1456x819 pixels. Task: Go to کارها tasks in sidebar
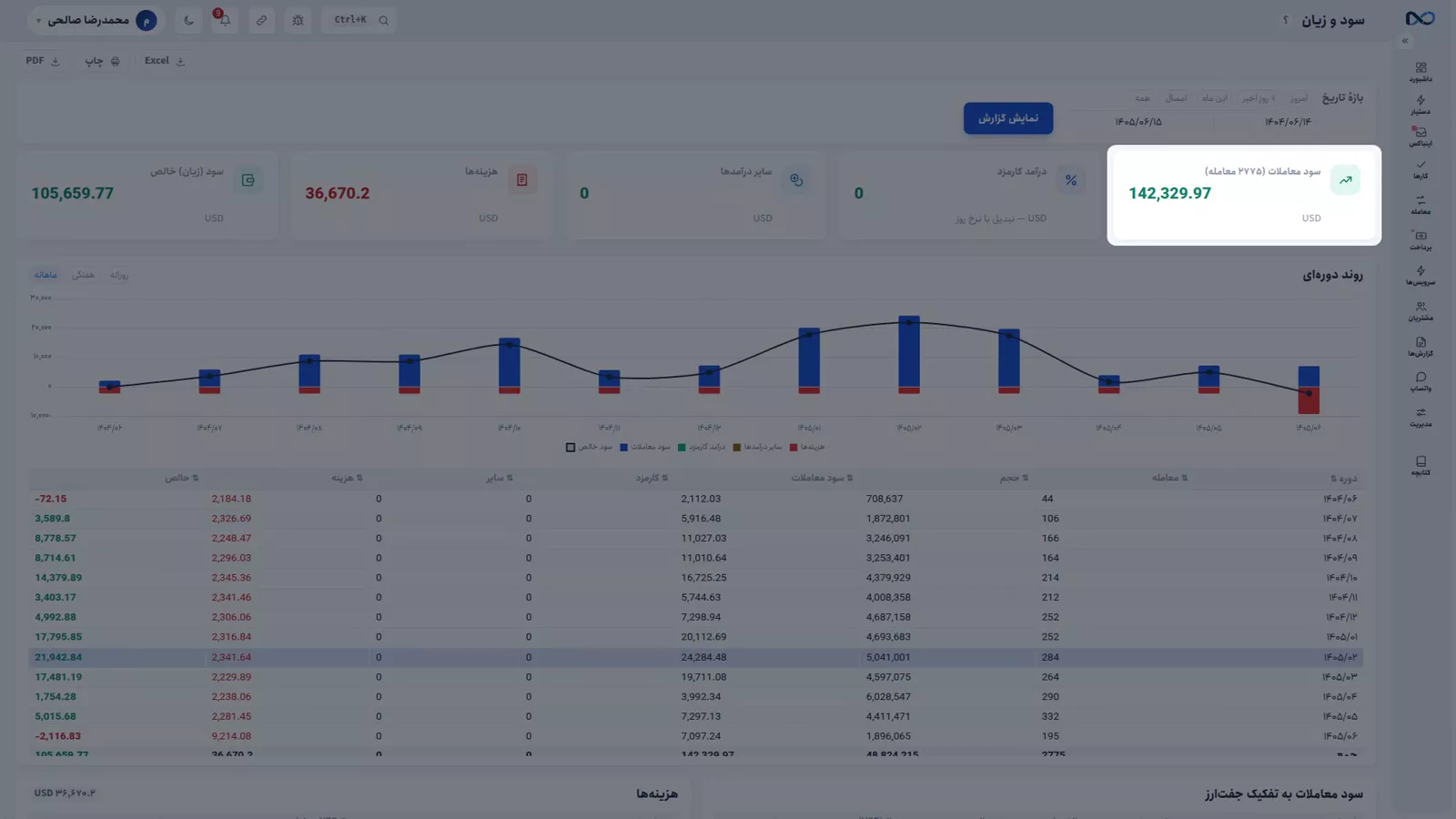1421,169
